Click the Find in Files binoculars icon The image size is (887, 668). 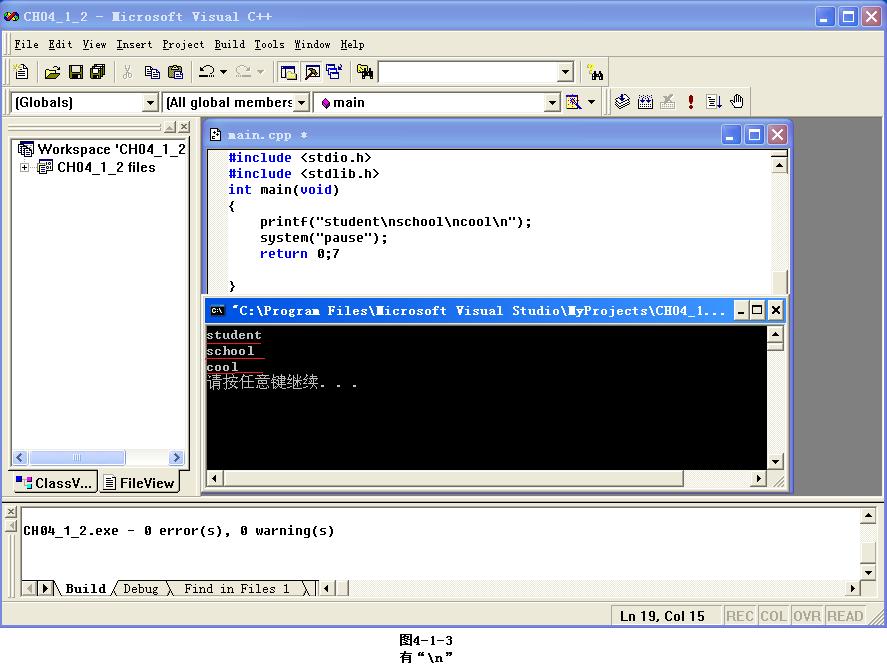[x=364, y=72]
